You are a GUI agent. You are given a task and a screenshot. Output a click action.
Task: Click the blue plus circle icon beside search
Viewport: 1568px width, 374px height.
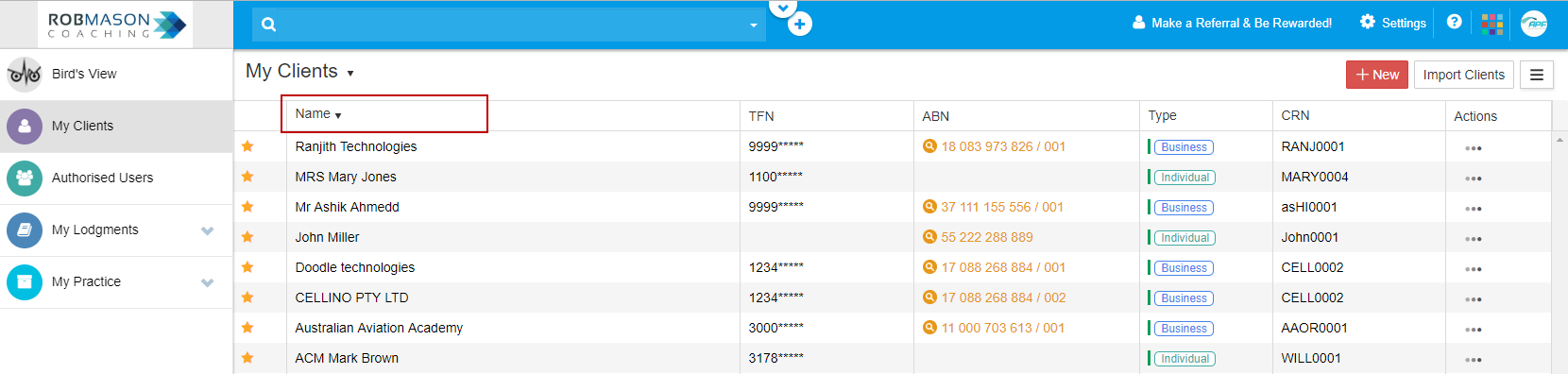pyautogui.click(x=799, y=25)
